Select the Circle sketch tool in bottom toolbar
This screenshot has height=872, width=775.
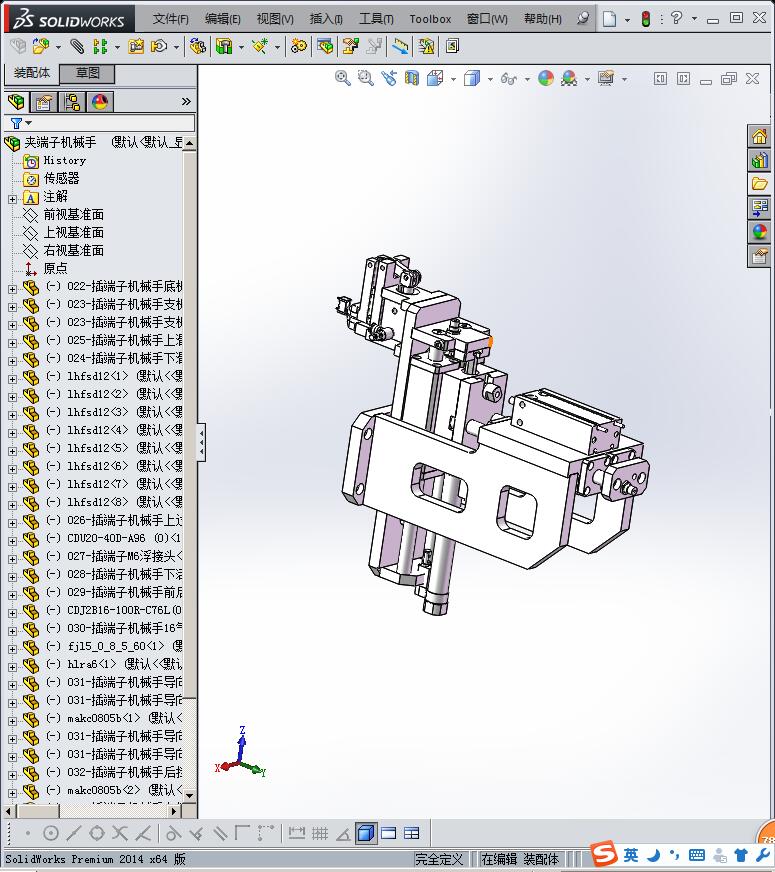click(51, 833)
